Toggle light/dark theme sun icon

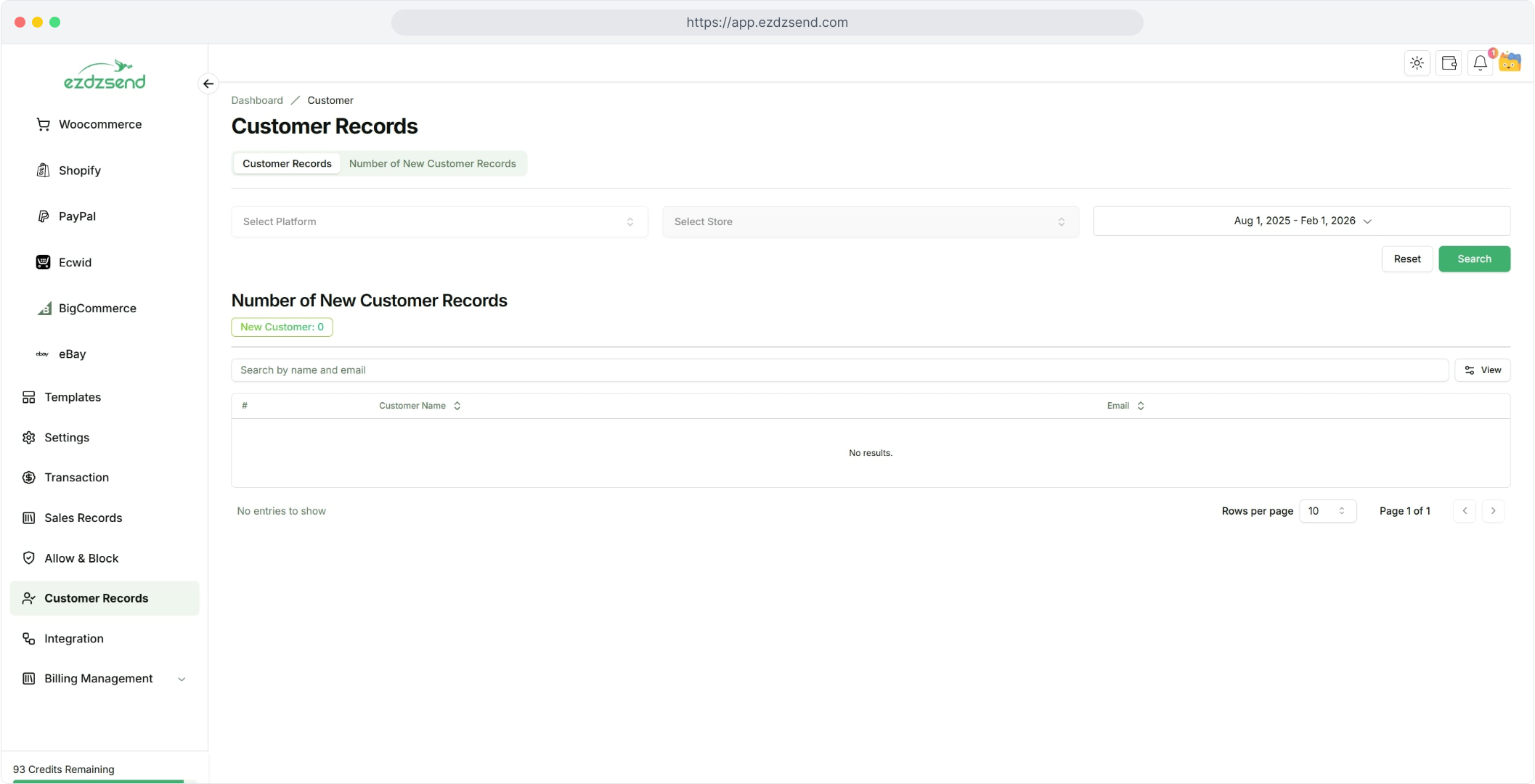tap(1417, 63)
